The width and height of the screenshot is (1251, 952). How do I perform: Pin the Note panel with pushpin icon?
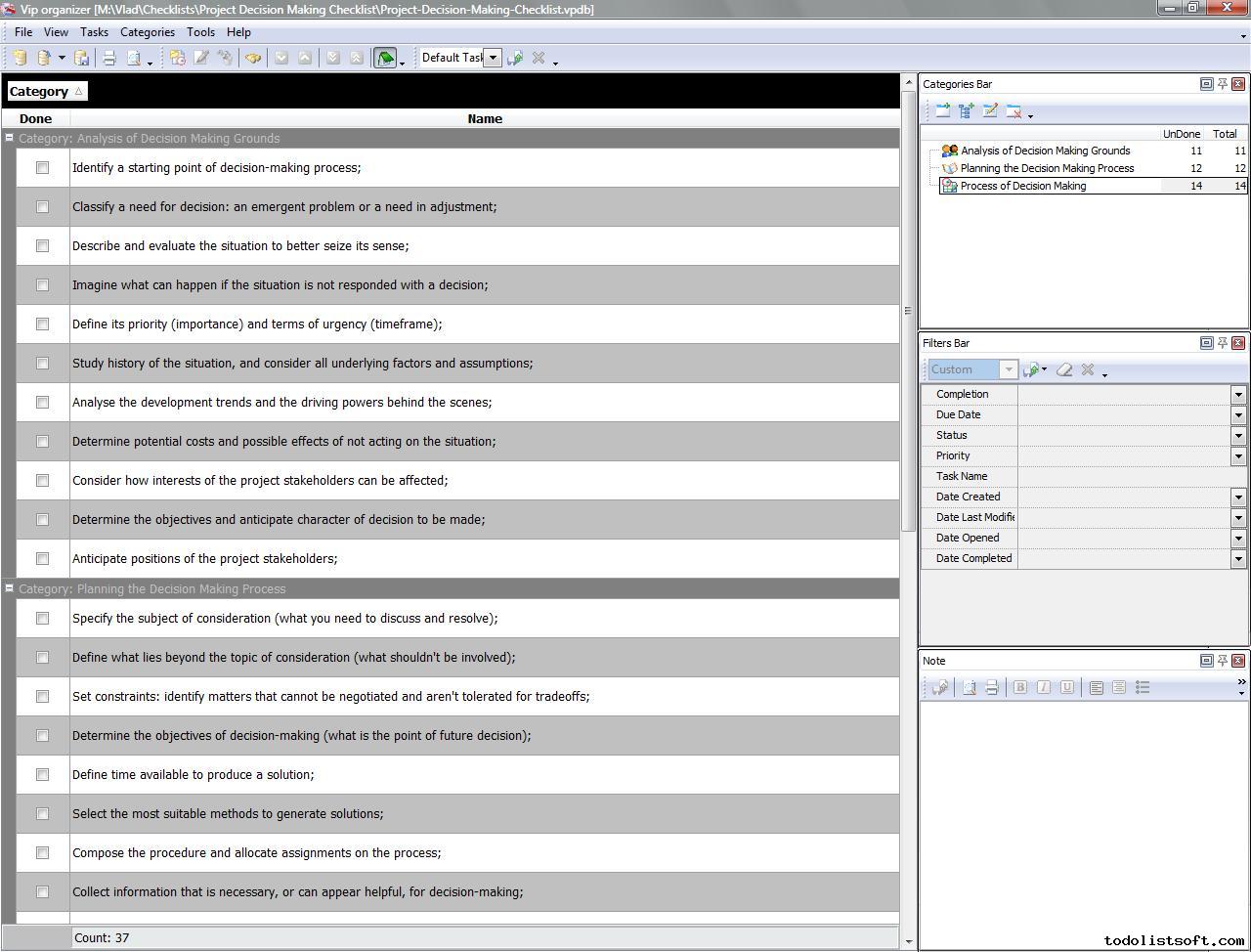tap(1222, 661)
